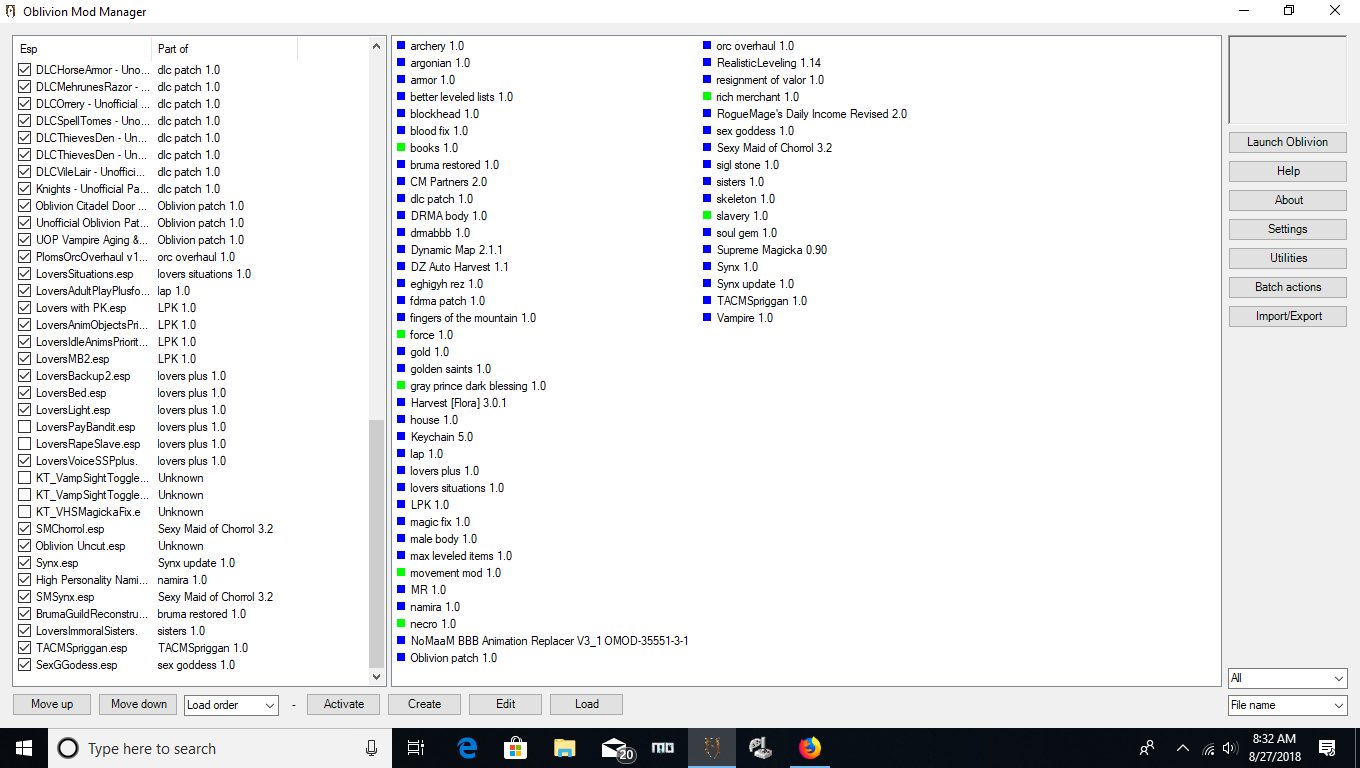Click the blue icon beside Harvest [Flora] 3.0.1
Image resolution: width=1360 pixels, height=768 pixels.
point(401,403)
